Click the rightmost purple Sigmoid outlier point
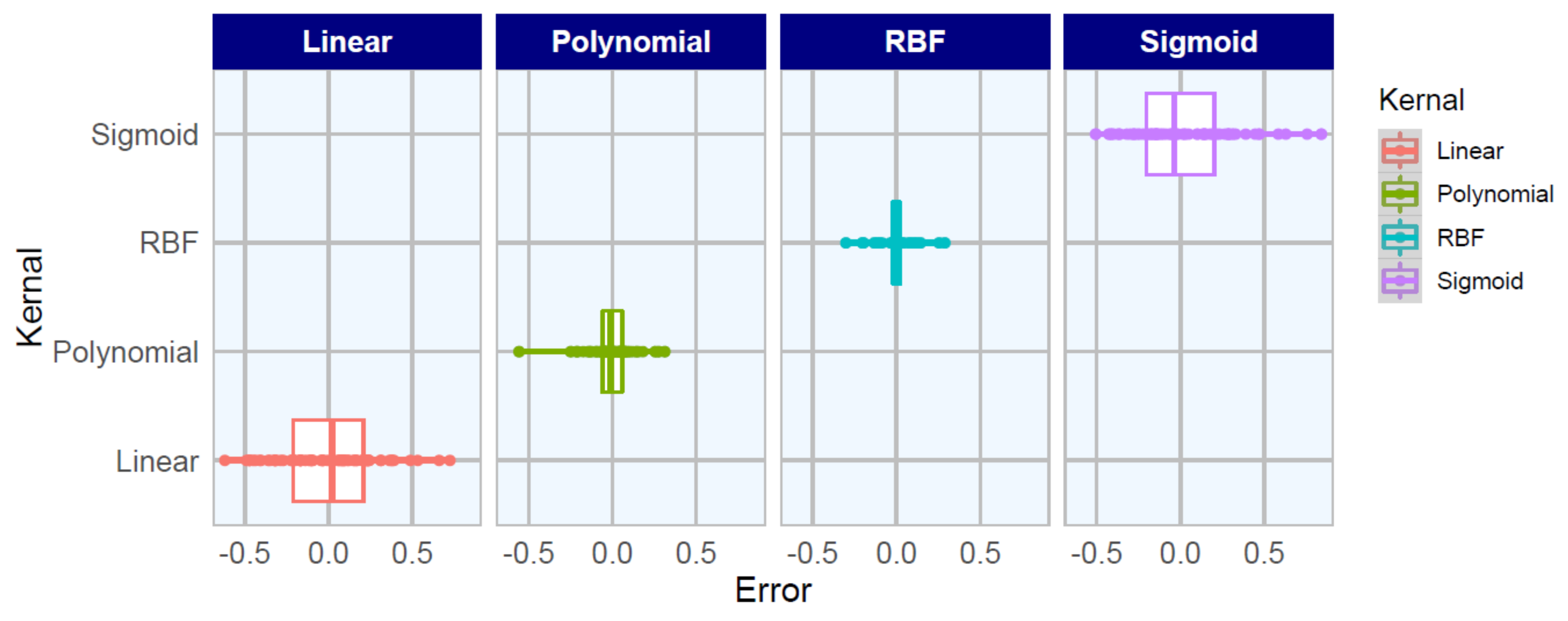1568x621 pixels. (x=1321, y=134)
